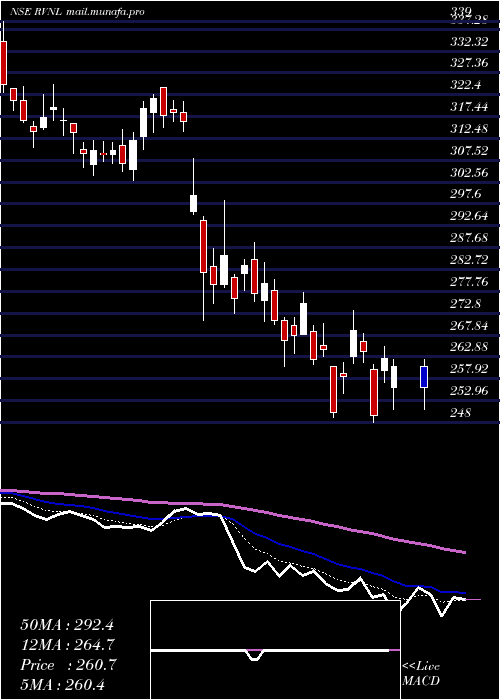The width and height of the screenshot is (500, 700).
Task: Click the Price : 260.7 readout
Action: [68, 665]
